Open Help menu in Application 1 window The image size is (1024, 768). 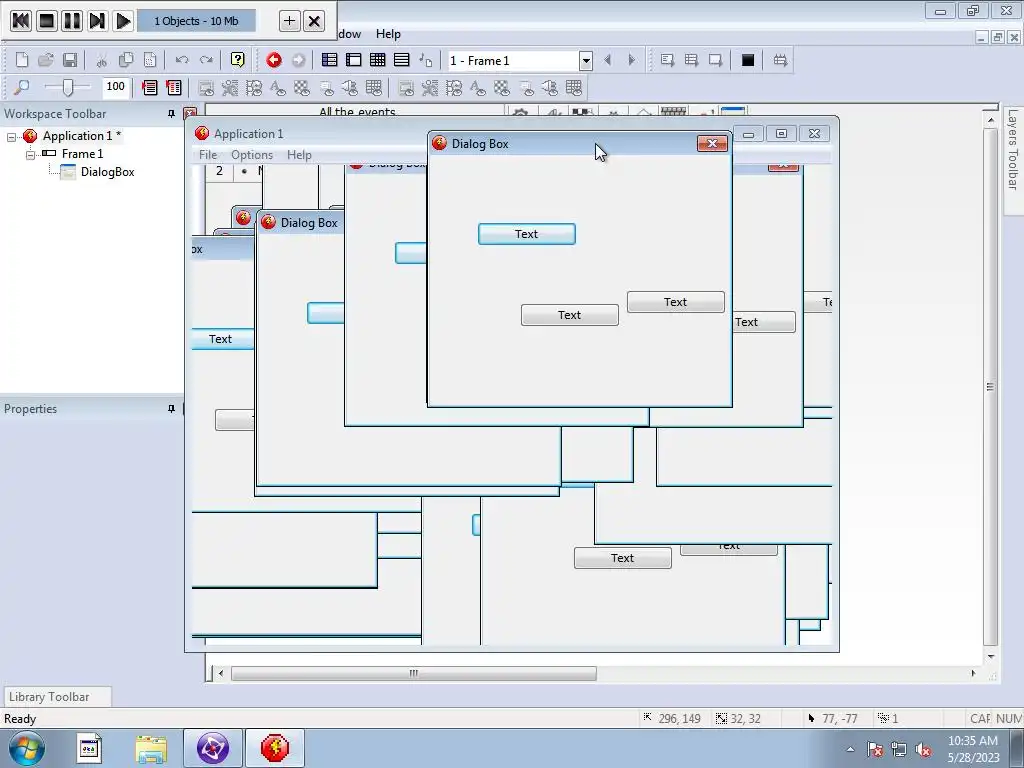coord(299,155)
